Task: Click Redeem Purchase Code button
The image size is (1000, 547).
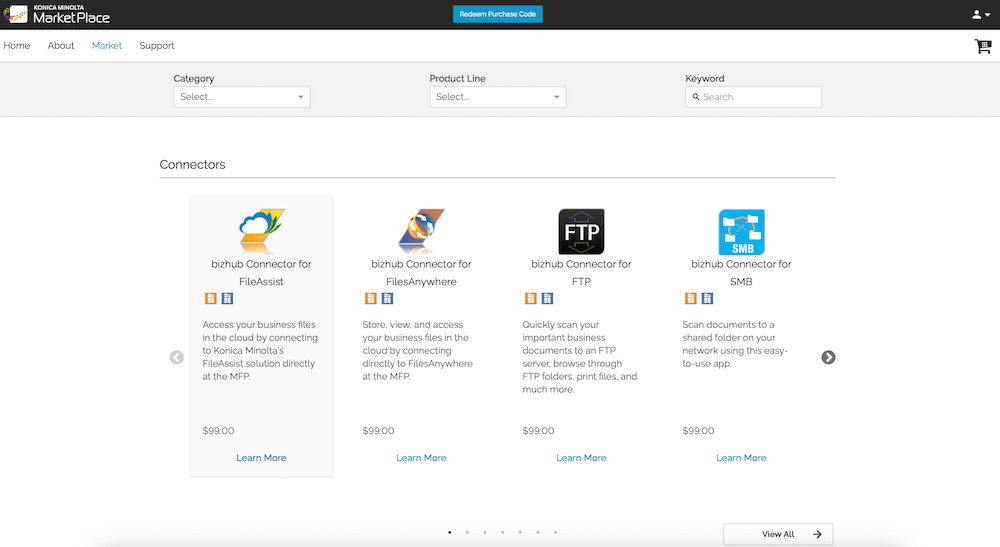Action: [497, 14]
